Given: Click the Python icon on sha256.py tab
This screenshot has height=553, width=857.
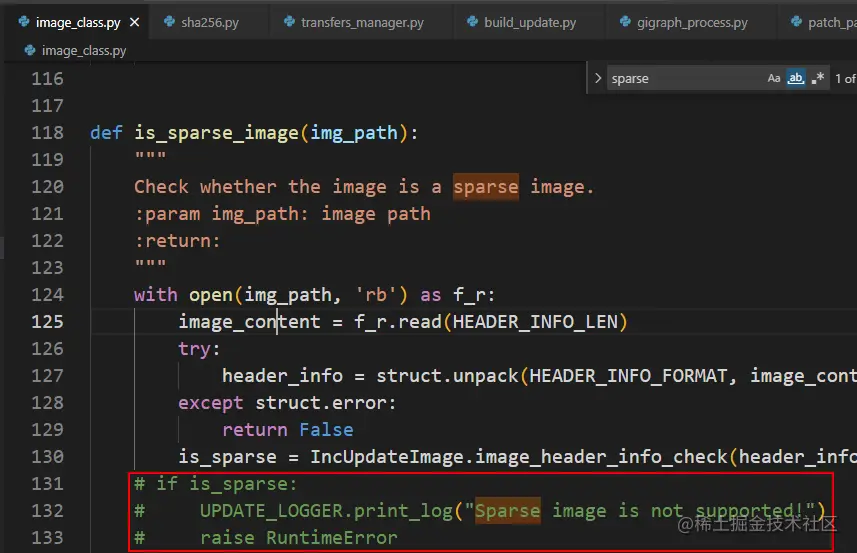Looking at the screenshot, I should 169,22.
